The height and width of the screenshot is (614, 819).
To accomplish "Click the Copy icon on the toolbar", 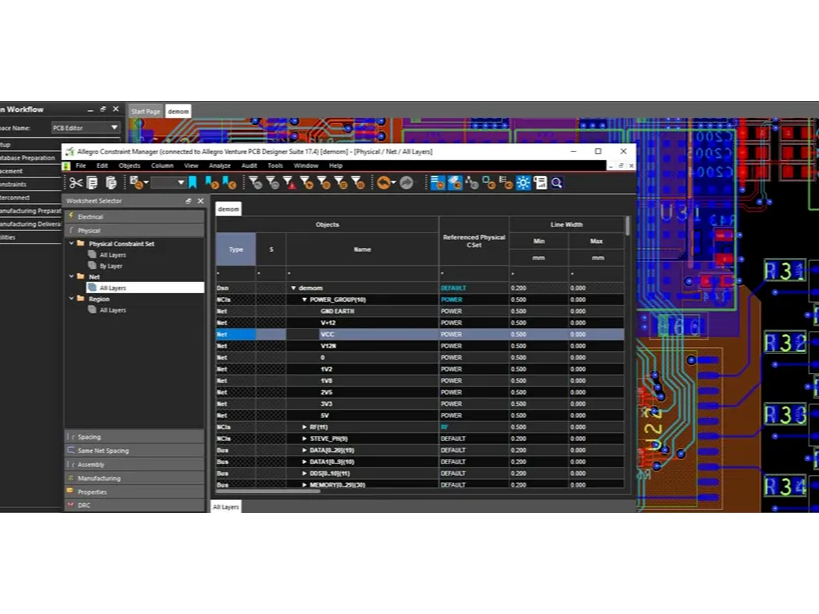I will [x=92, y=182].
